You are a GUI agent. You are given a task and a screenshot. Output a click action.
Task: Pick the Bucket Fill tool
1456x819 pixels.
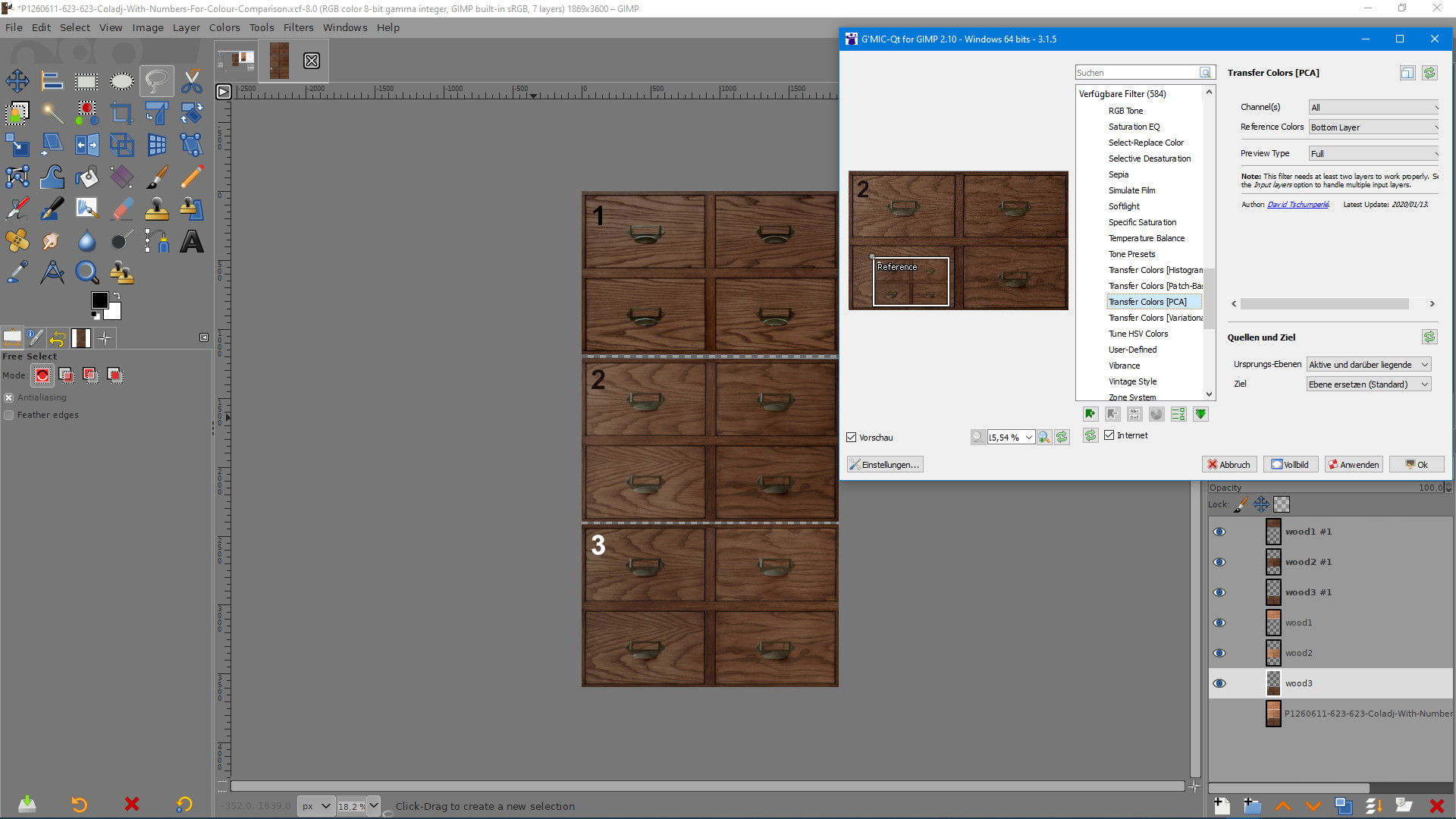point(86,177)
